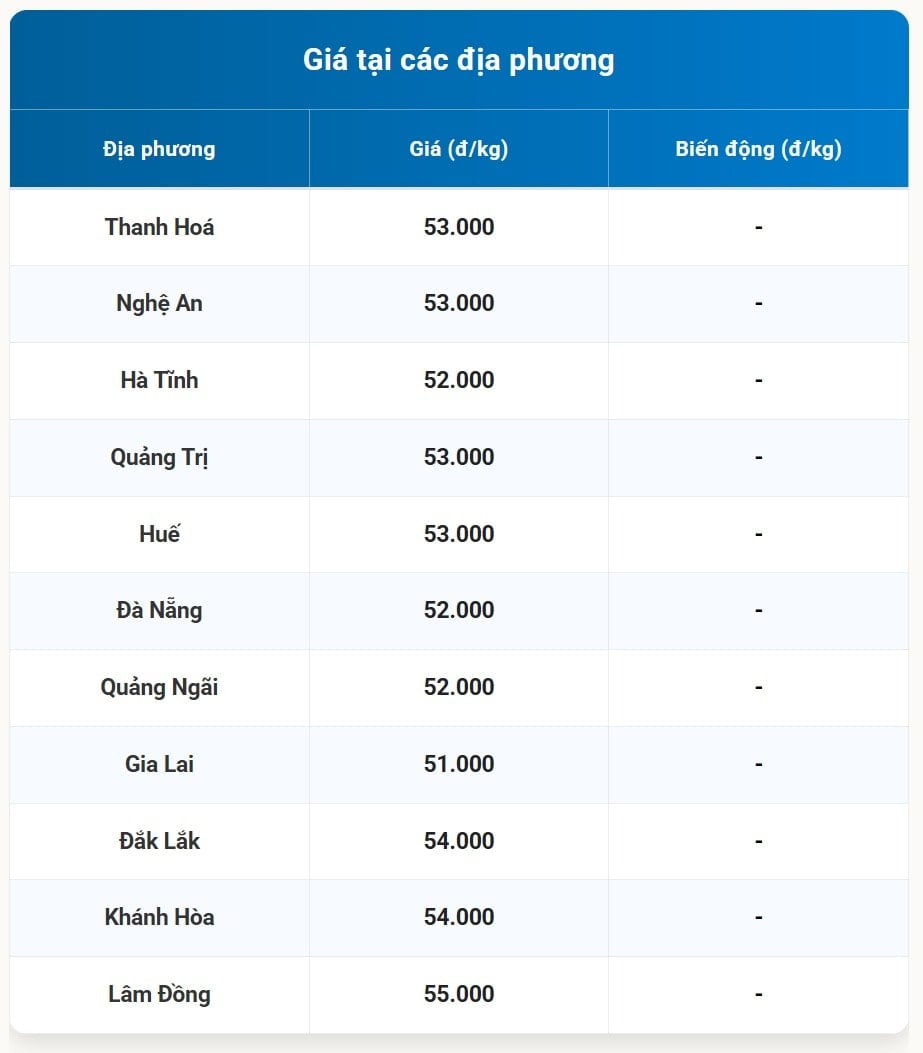This screenshot has height=1053, width=923.
Task: Select the Thanh Hoá row name
Action: [159, 227]
